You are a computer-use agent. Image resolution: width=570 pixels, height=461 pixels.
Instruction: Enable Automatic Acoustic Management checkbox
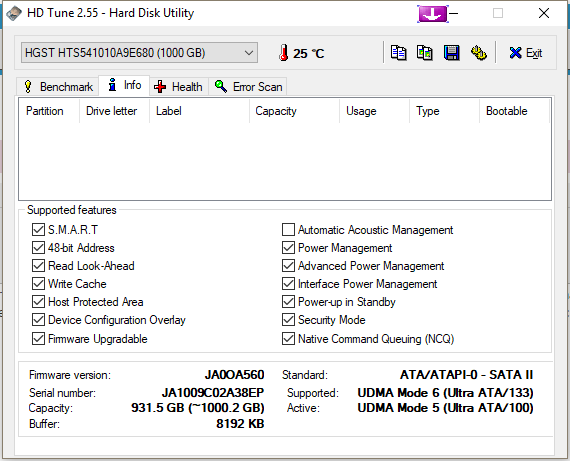pyautogui.click(x=288, y=230)
